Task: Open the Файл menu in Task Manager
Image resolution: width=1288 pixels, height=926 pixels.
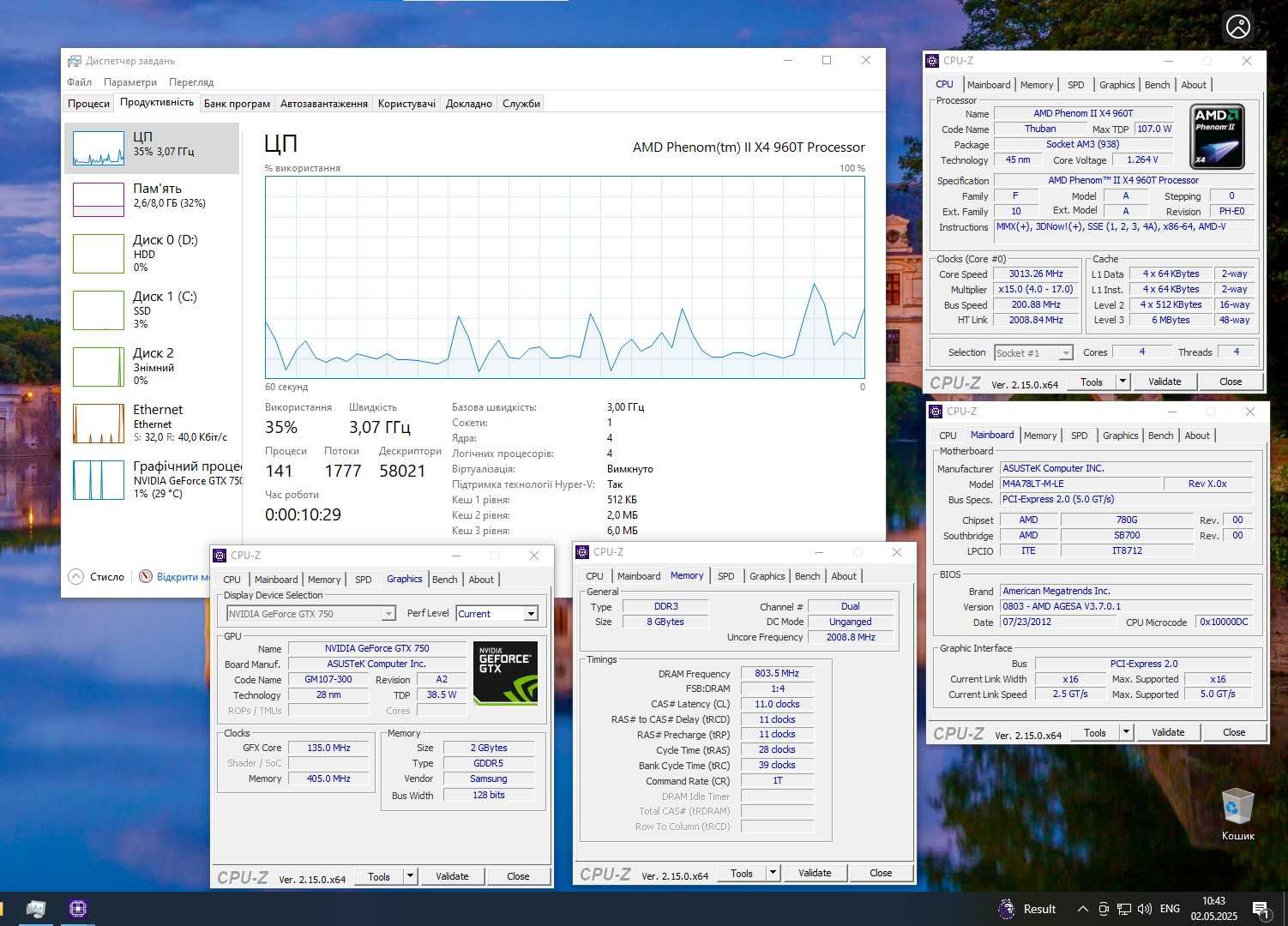Action: pos(79,82)
